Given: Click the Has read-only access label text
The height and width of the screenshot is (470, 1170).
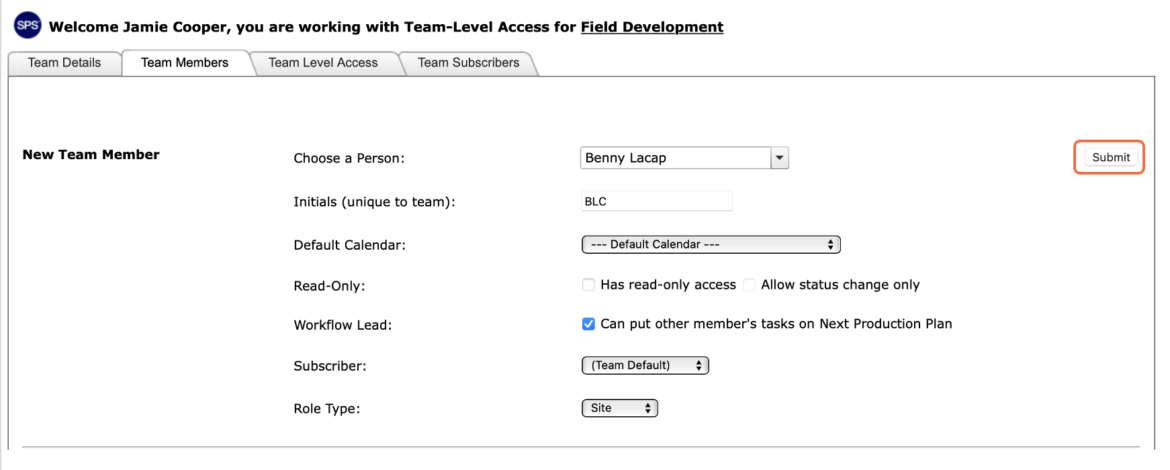Looking at the screenshot, I should [668, 285].
